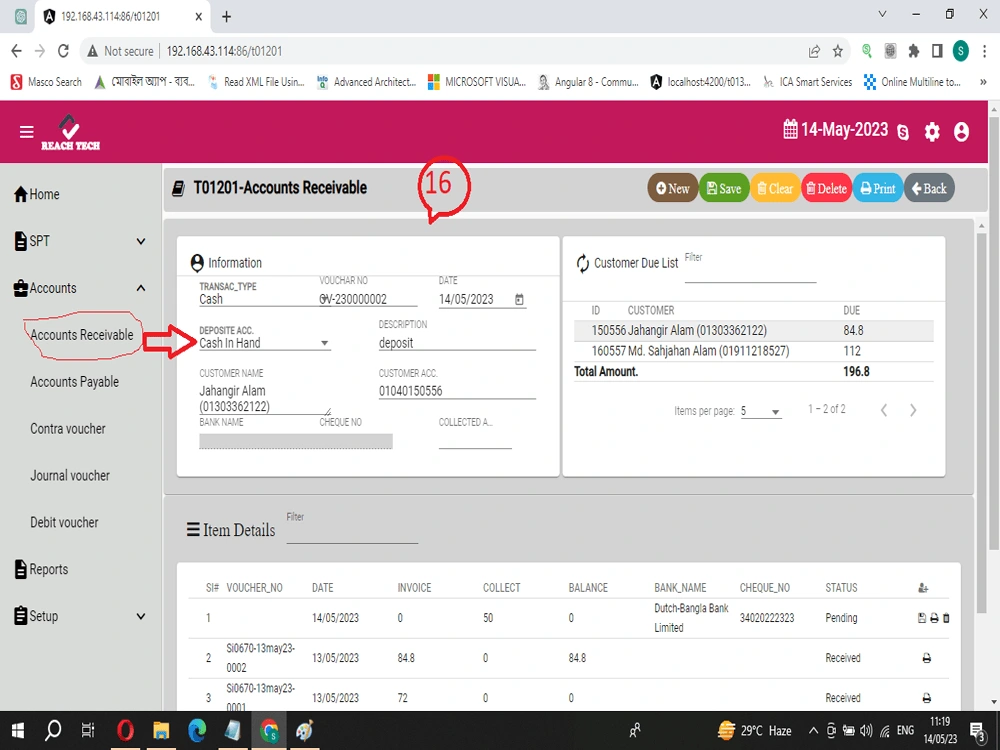The height and width of the screenshot is (750, 1000).
Task: Click Item Details filter field
Action: pyautogui.click(x=352, y=534)
